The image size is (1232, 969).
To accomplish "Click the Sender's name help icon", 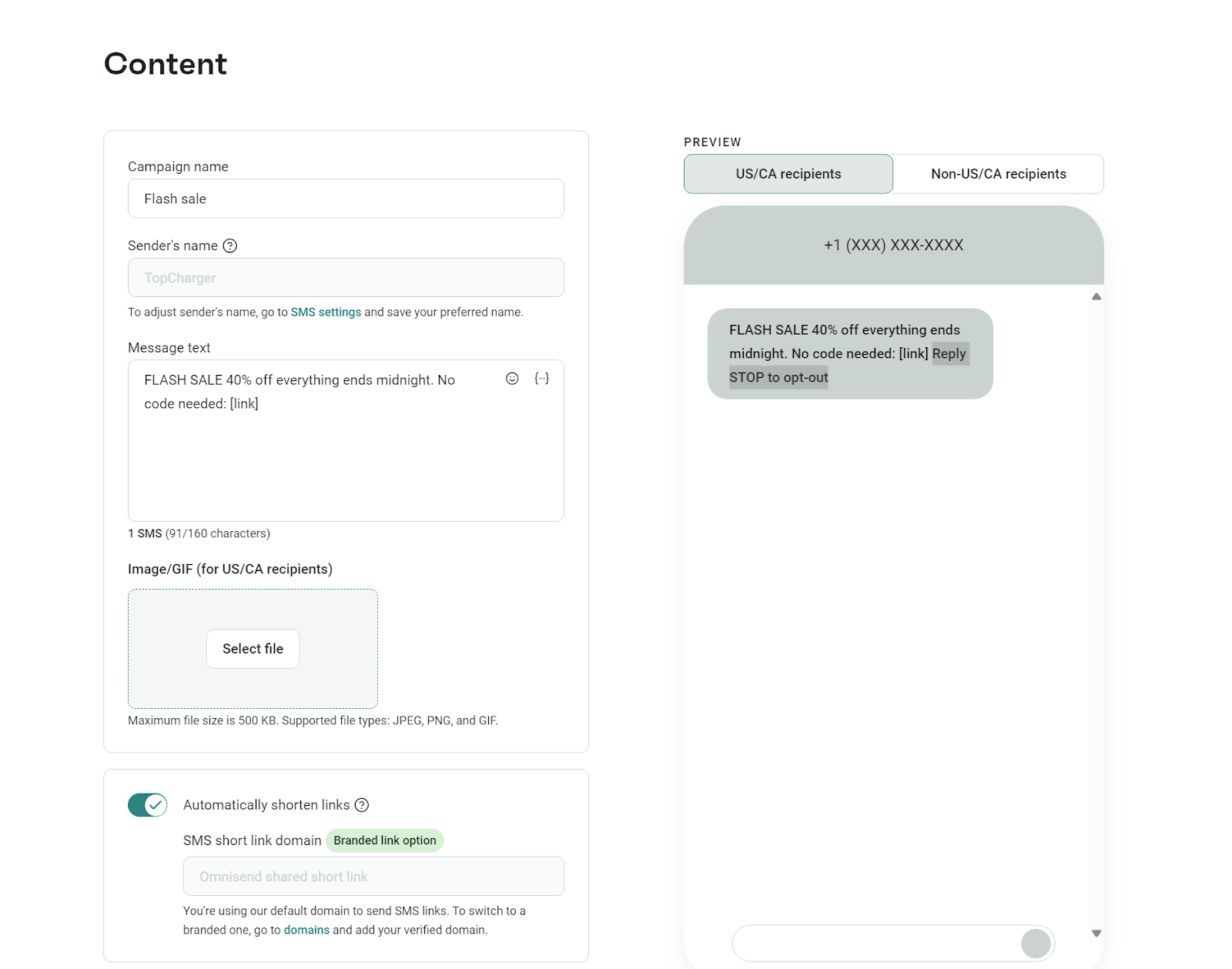I will pos(229,246).
